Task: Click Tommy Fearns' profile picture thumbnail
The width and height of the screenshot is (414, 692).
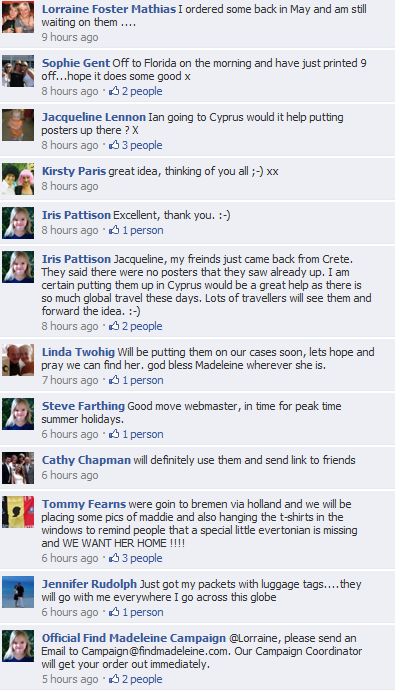Action: (18, 512)
